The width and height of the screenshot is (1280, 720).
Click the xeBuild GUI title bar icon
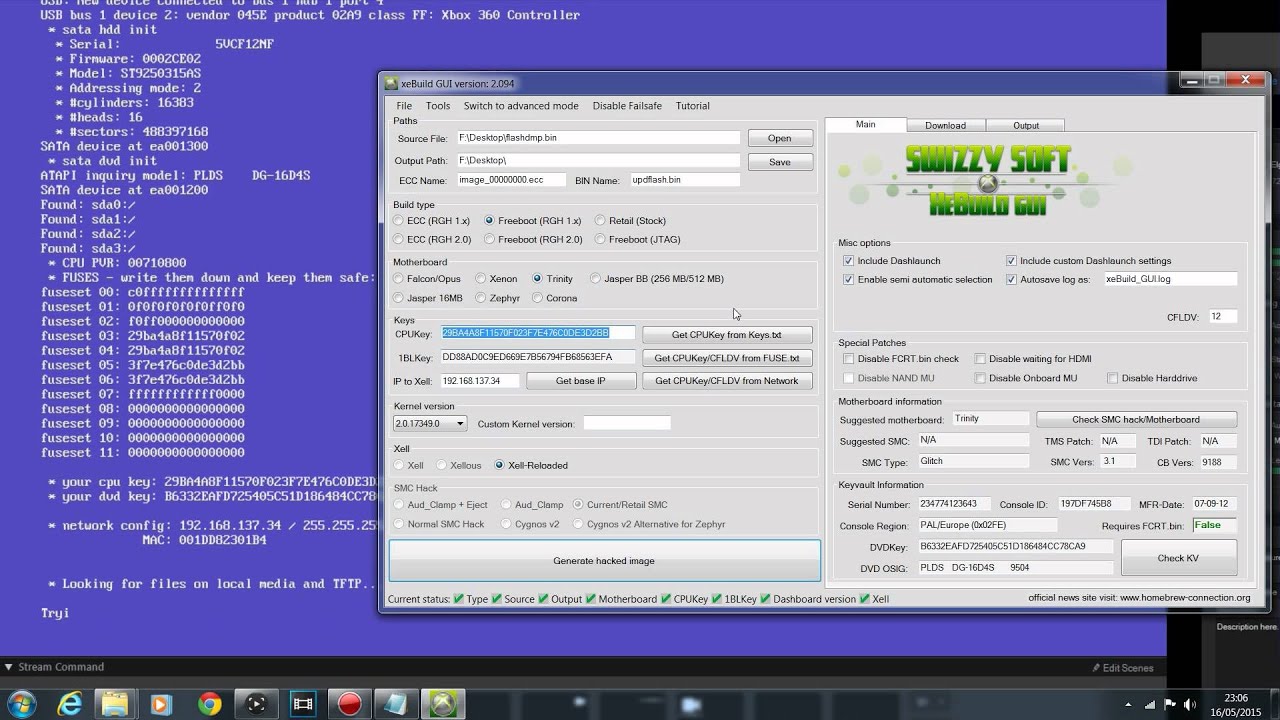pyautogui.click(x=390, y=84)
